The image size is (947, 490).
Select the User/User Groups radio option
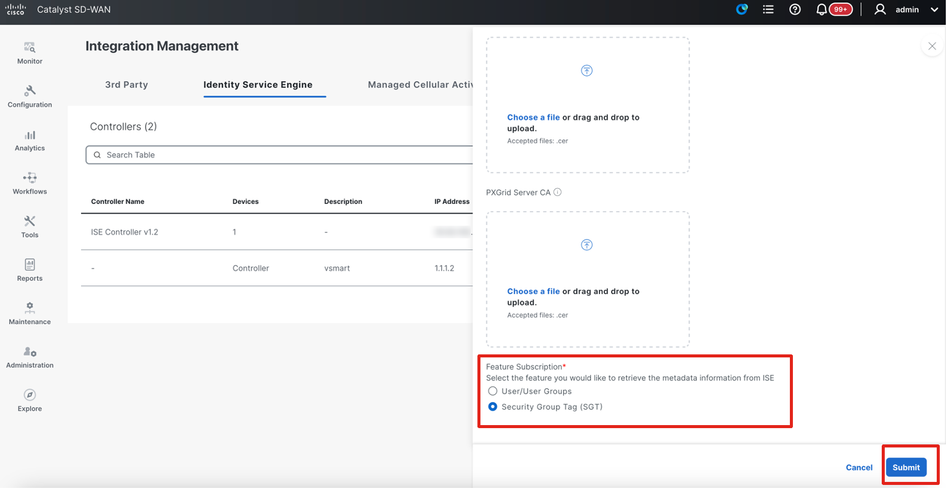[x=492, y=391]
